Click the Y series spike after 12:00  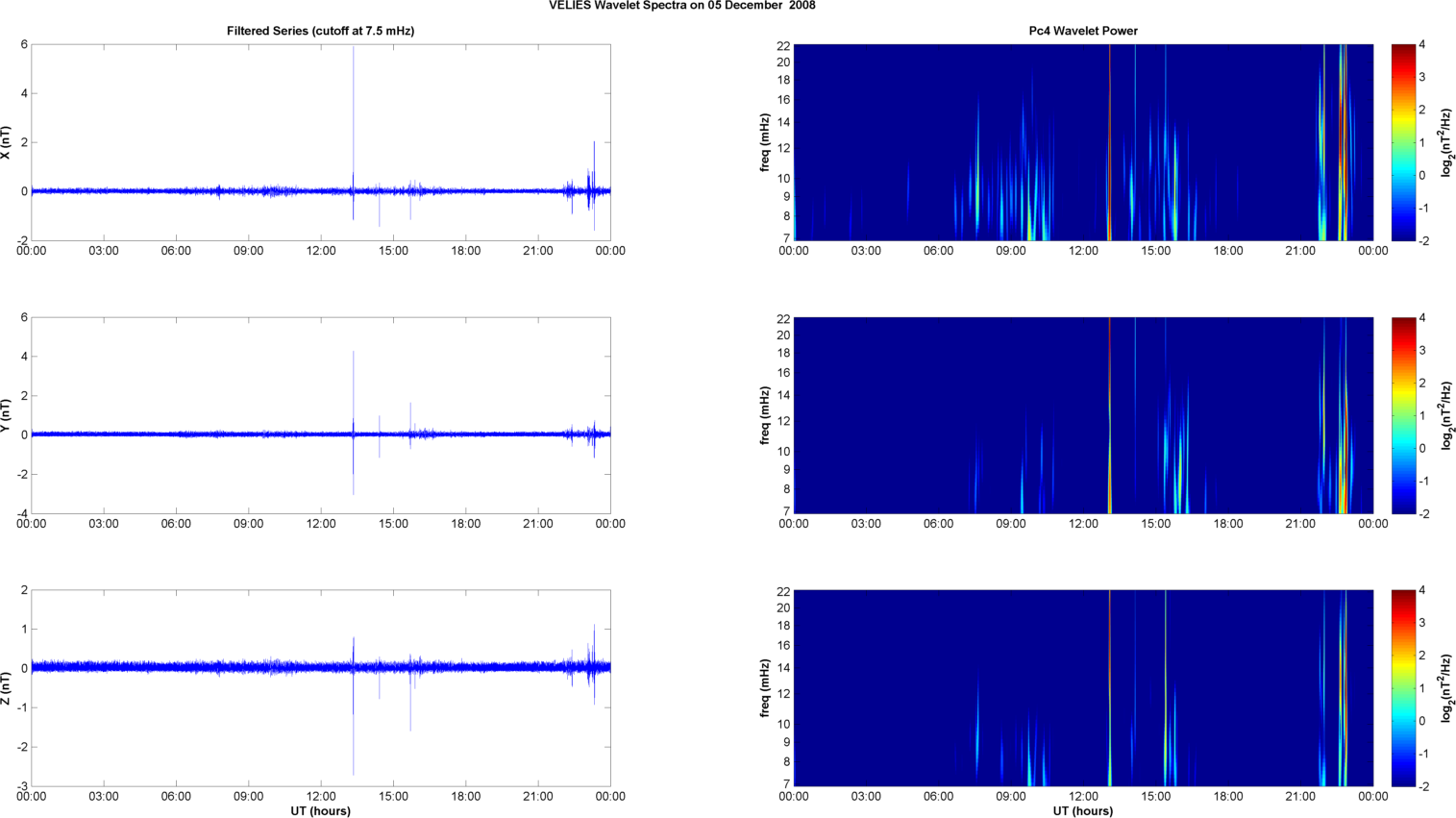(354, 384)
